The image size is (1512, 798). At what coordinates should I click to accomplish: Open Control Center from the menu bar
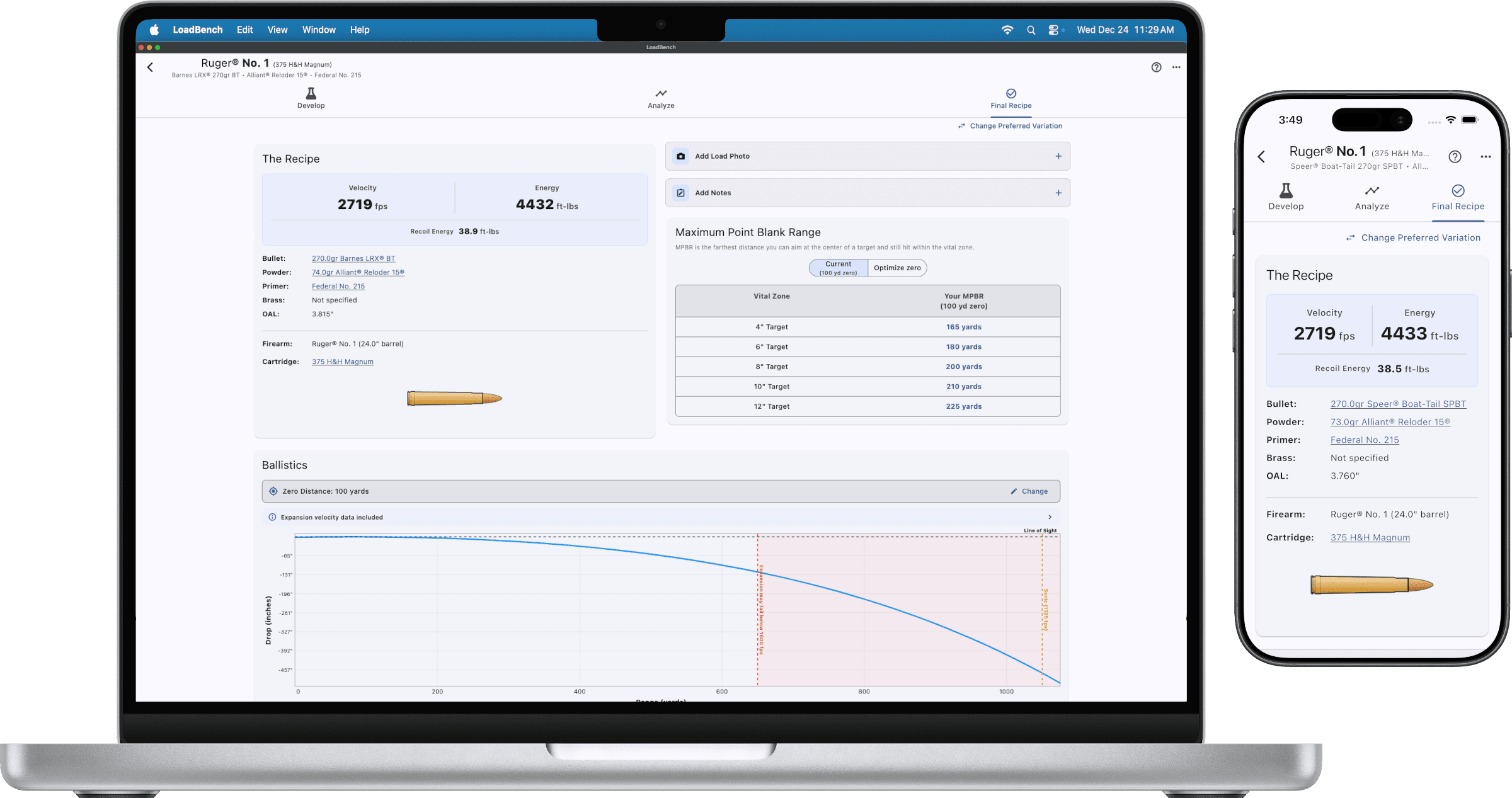tap(1053, 30)
